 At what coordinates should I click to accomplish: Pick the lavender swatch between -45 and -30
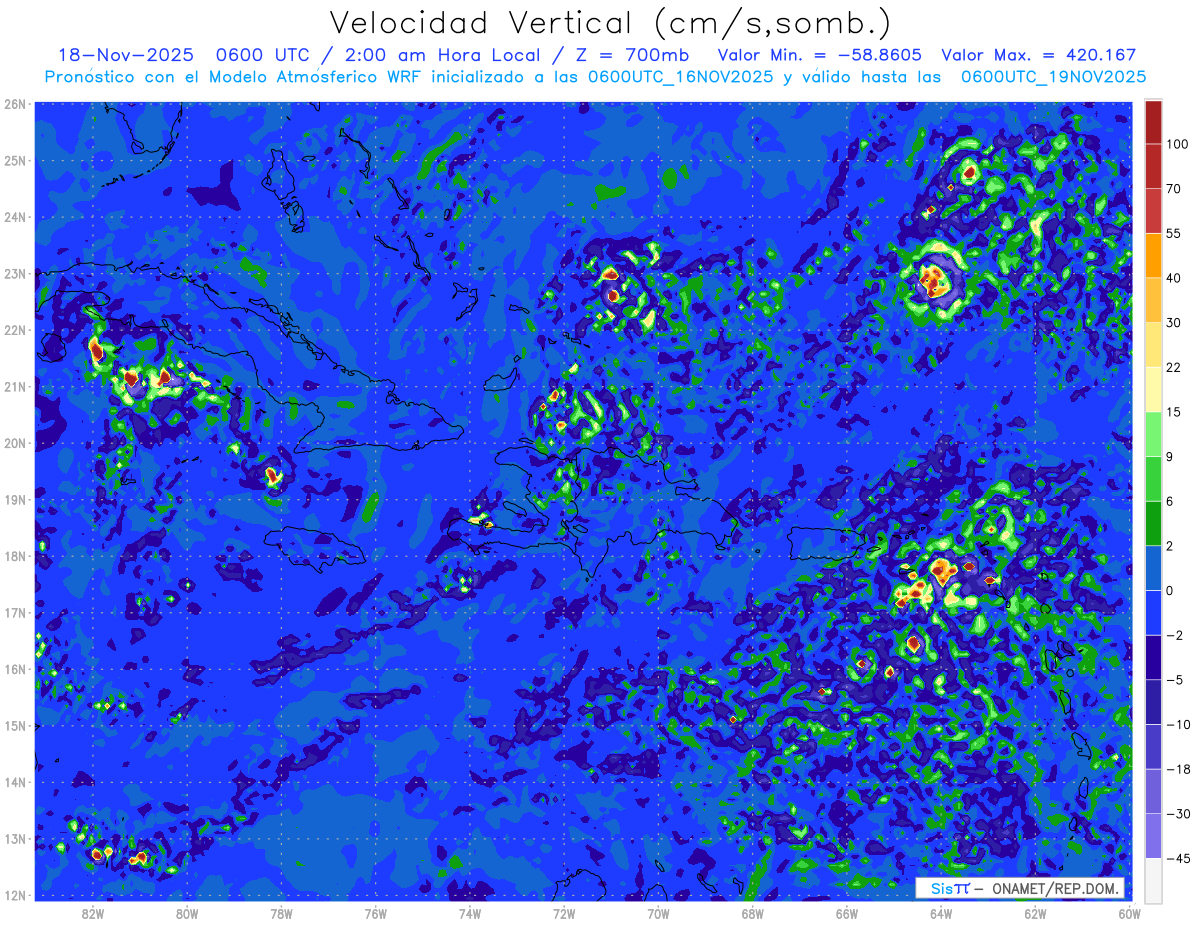[1153, 835]
